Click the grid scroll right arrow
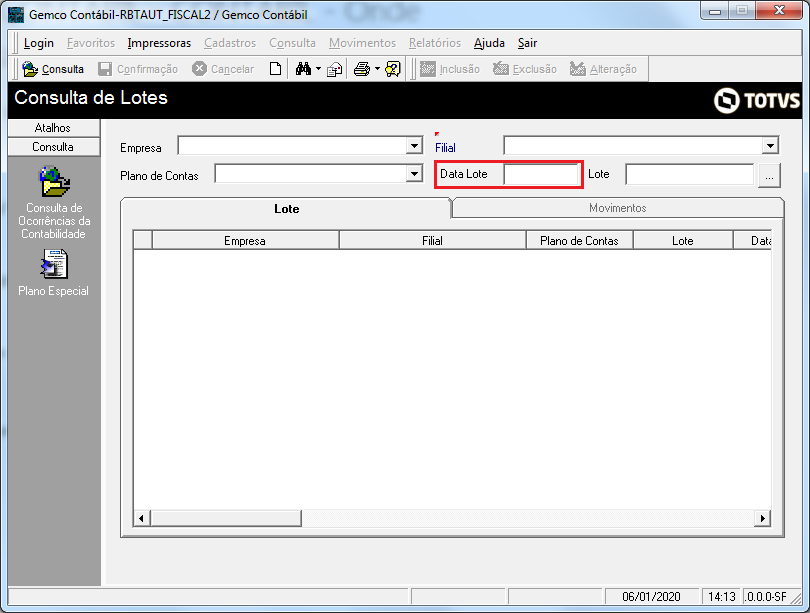Image resolution: width=810 pixels, height=613 pixels. click(x=762, y=518)
